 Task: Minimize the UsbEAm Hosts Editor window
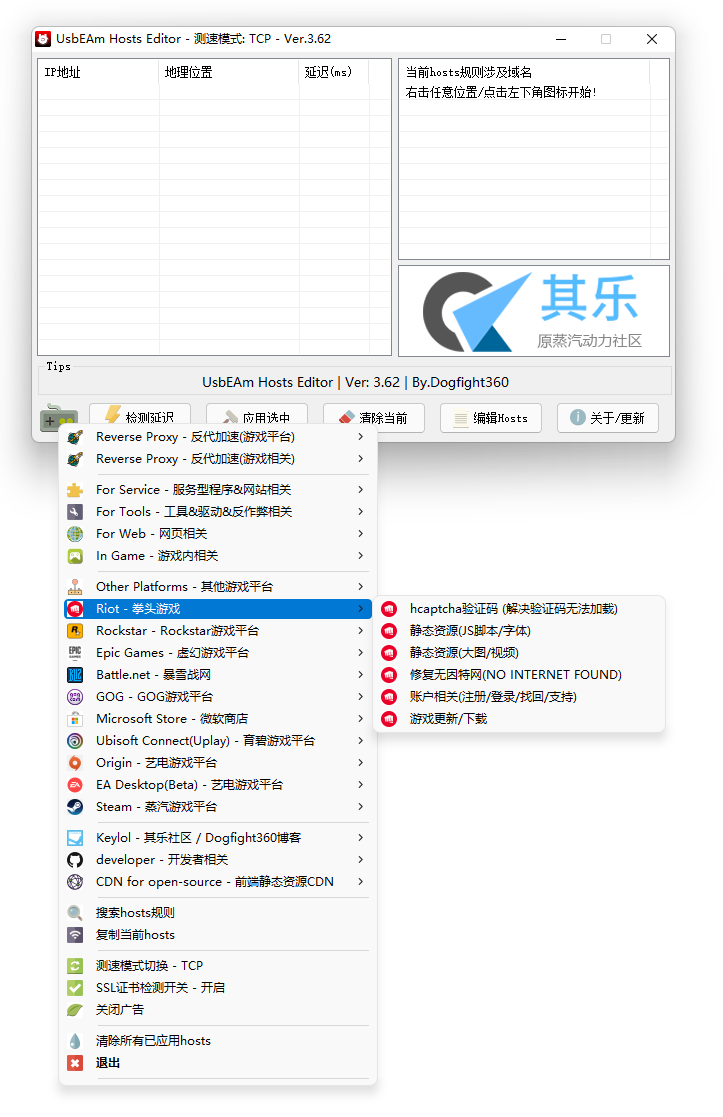tap(561, 39)
